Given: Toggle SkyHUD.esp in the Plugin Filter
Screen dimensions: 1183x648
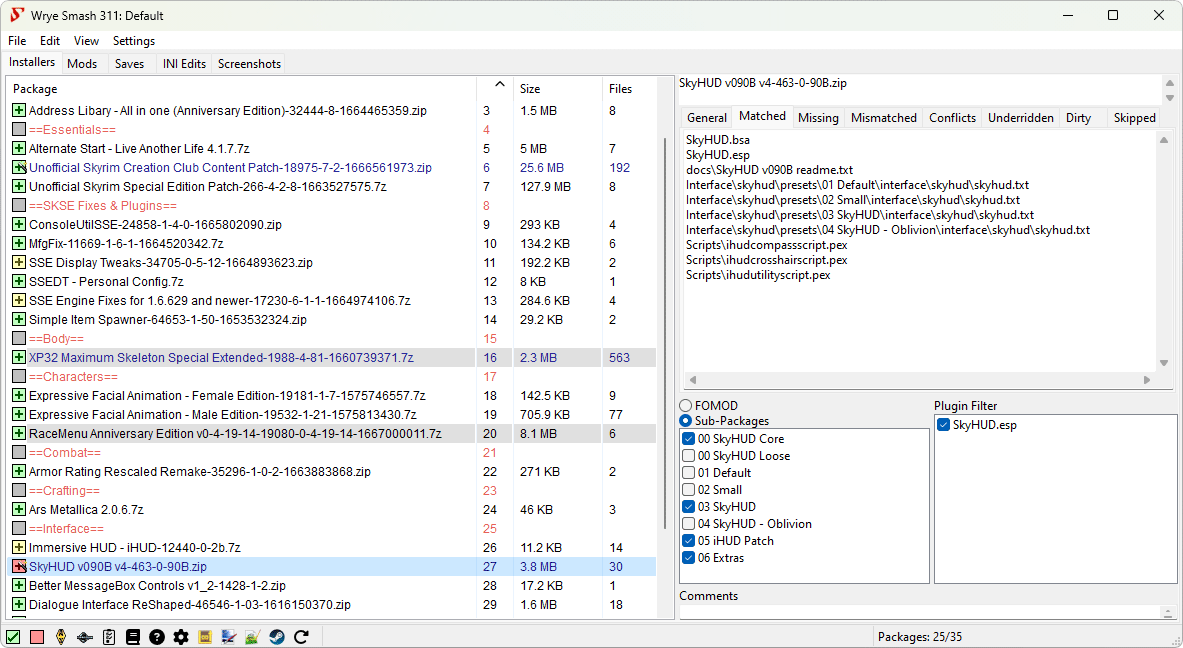Looking at the screenshot, I should [x=943, y=425].
